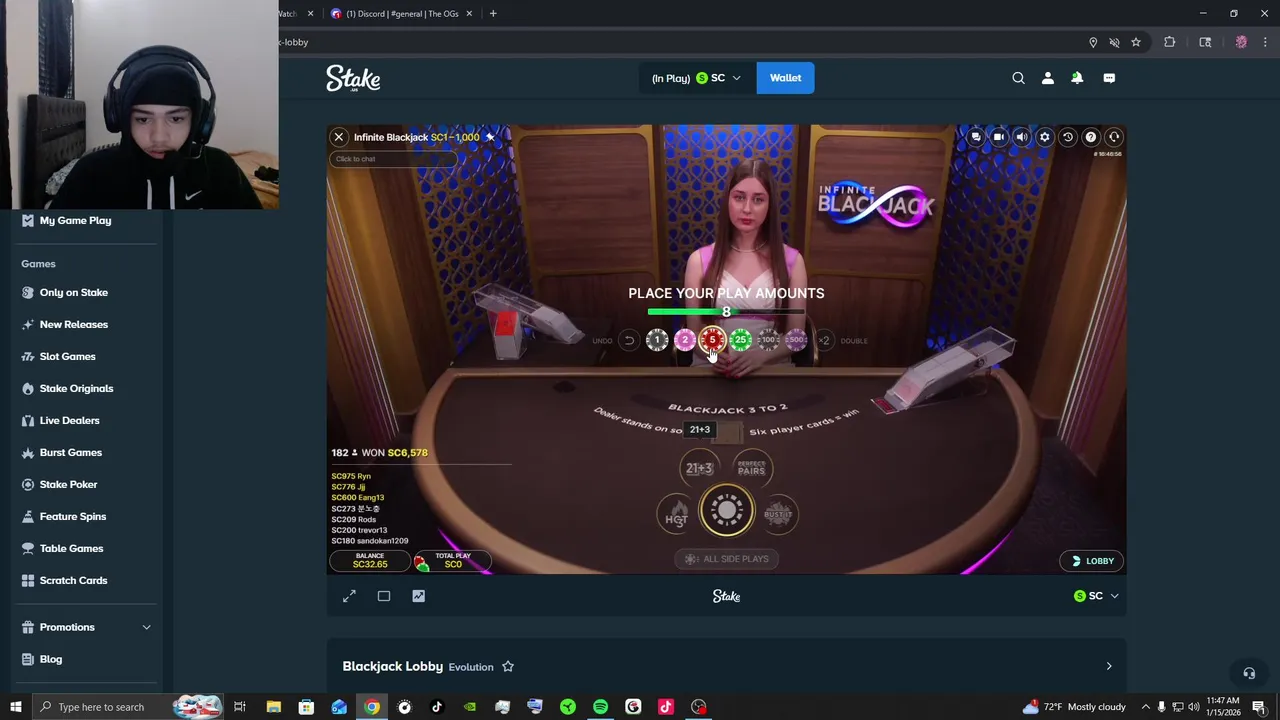The image size is (1280, 720).
Task: Open Feature Spins category
Action: point(72,516)
